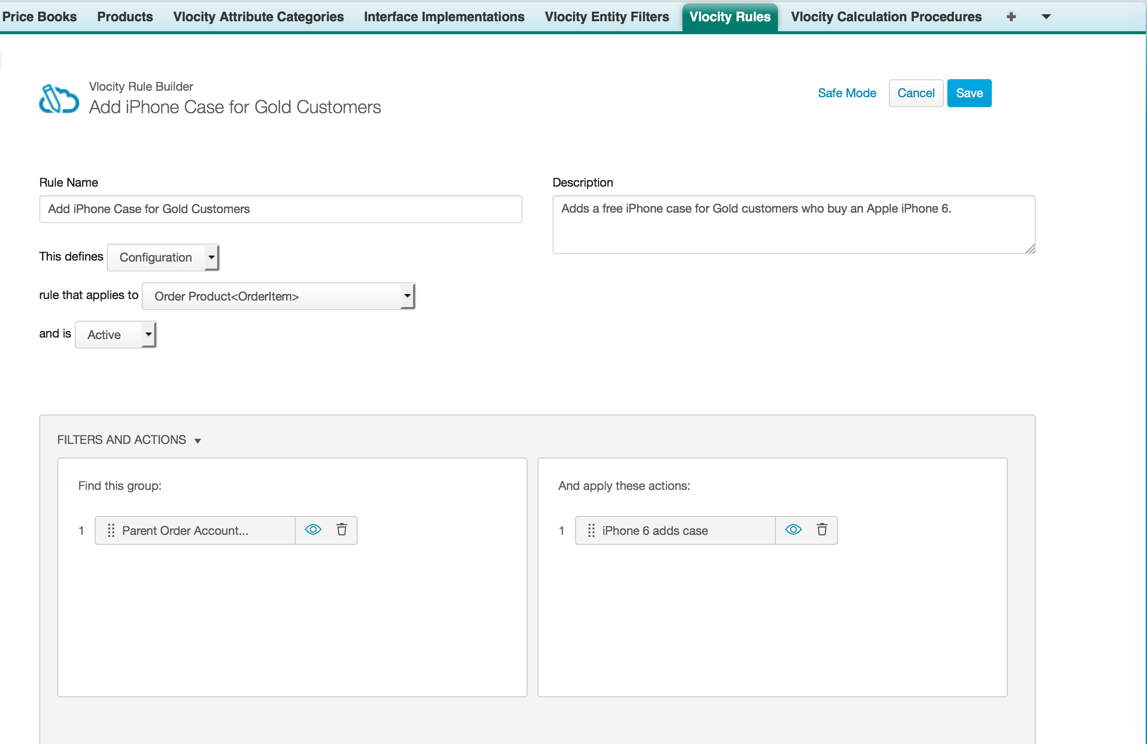The image size is (1147, 744).
Task: Open the Interface Implementations tab
Action: coord(444,17)
